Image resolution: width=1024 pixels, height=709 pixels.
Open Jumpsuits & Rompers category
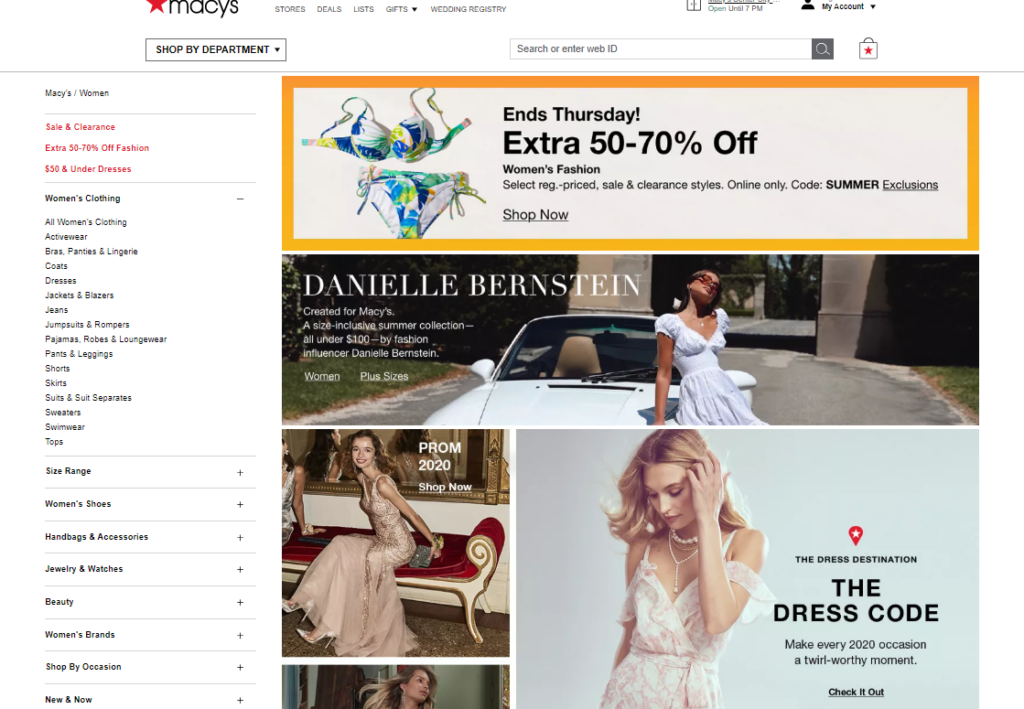pos(88,324)
